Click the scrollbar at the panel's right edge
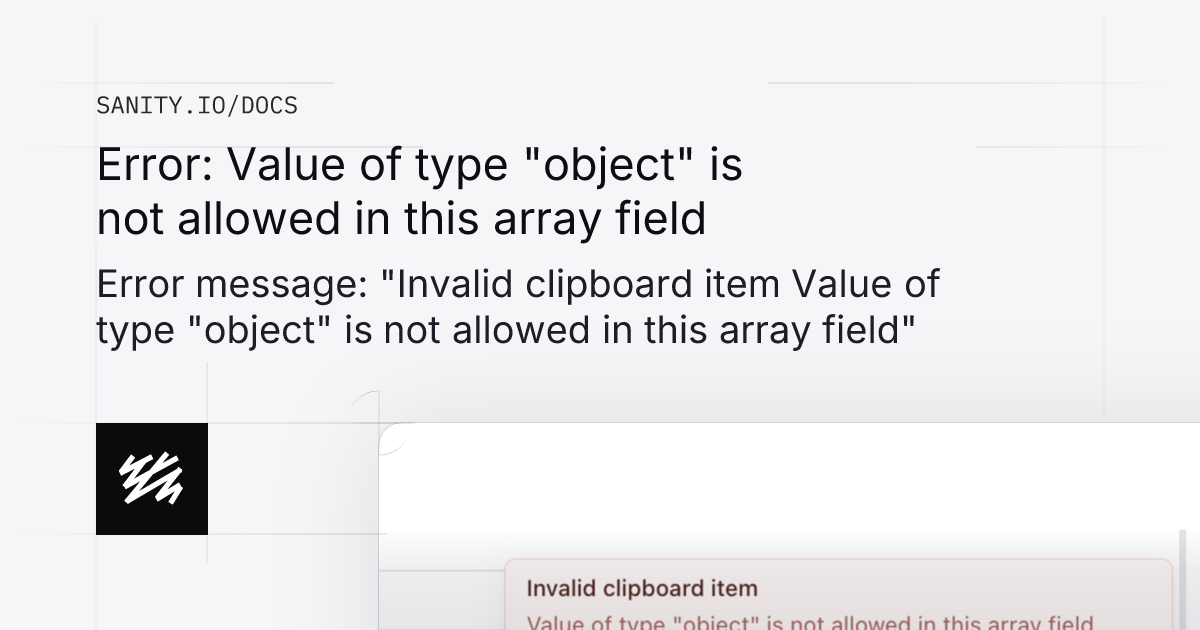 tap(1181, 580)
